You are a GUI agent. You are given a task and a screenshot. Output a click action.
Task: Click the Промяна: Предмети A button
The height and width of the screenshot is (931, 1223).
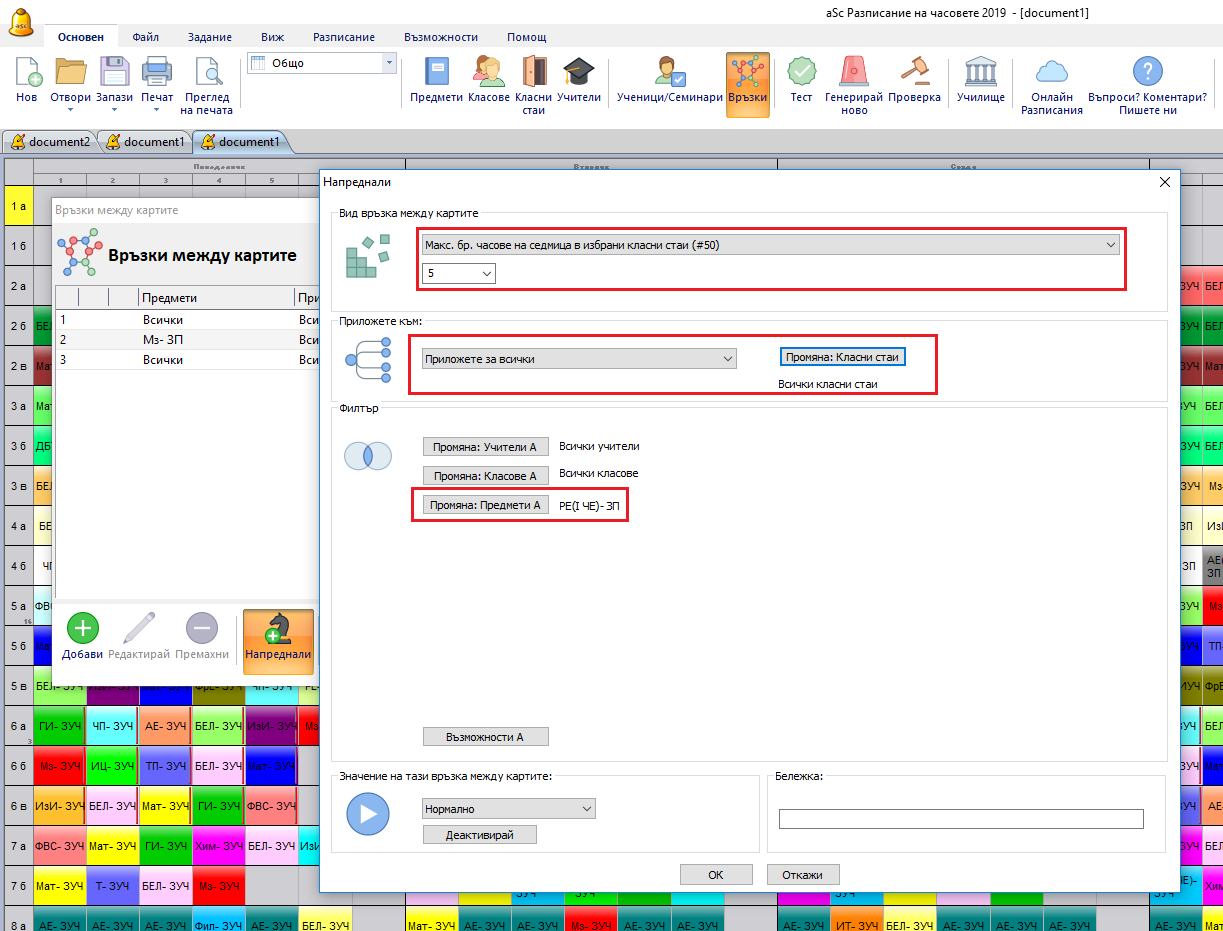pyautogui.click(x=485, y=505)
